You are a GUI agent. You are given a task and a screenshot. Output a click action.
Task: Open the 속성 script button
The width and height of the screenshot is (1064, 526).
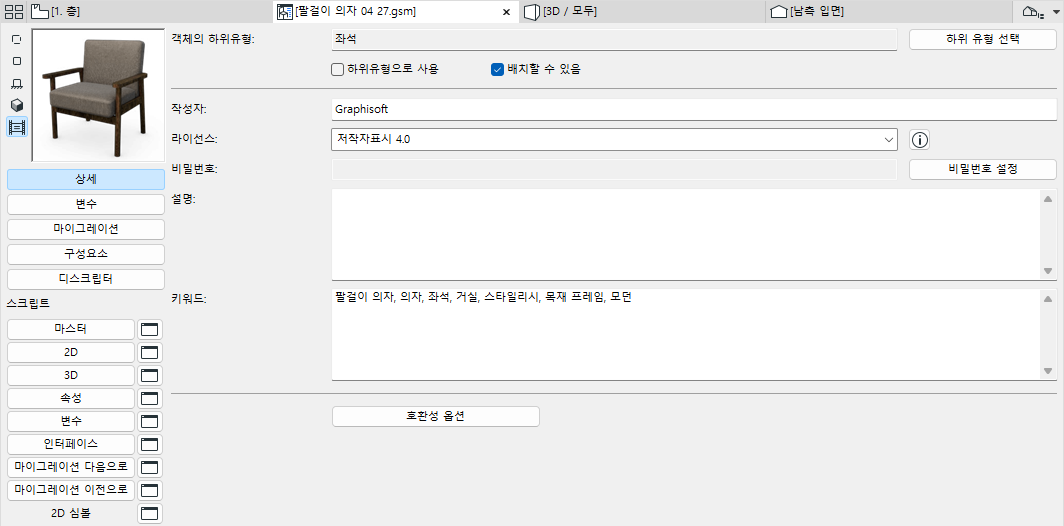[x=71, y=398]
